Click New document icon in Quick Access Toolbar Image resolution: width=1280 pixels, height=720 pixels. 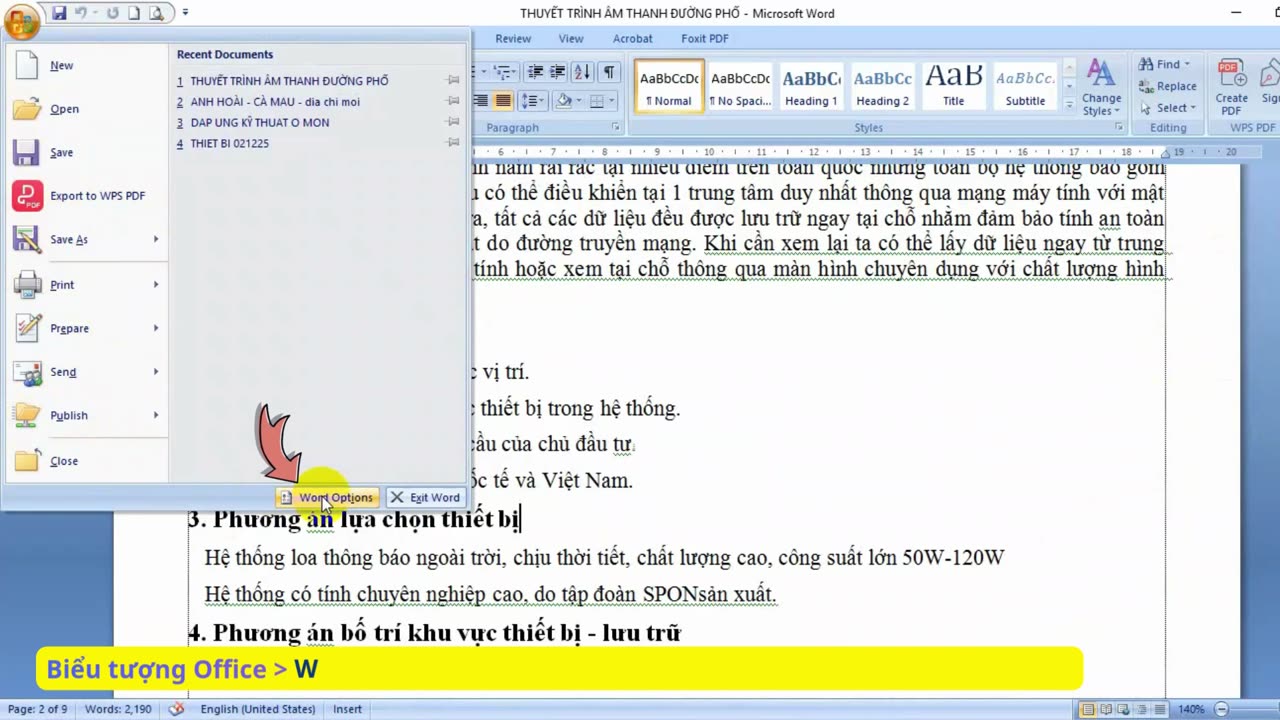click(x=134, y=13)
